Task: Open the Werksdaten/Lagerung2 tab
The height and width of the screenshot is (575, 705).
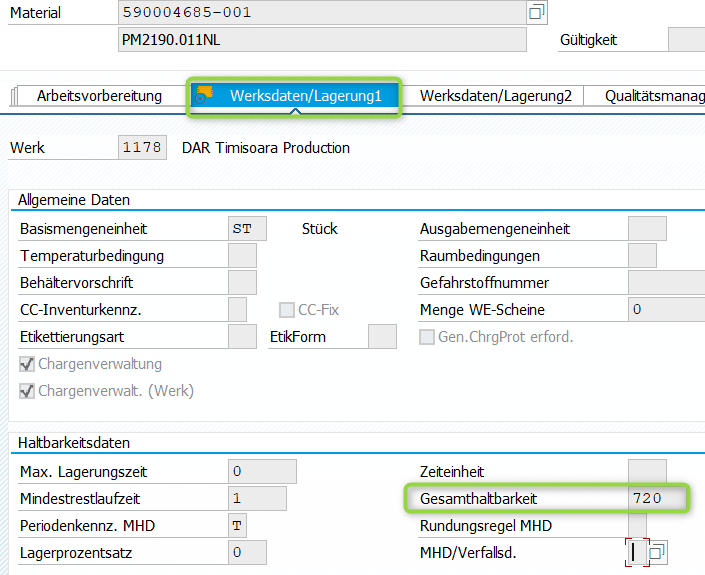Action: click(x=495, y=96)
